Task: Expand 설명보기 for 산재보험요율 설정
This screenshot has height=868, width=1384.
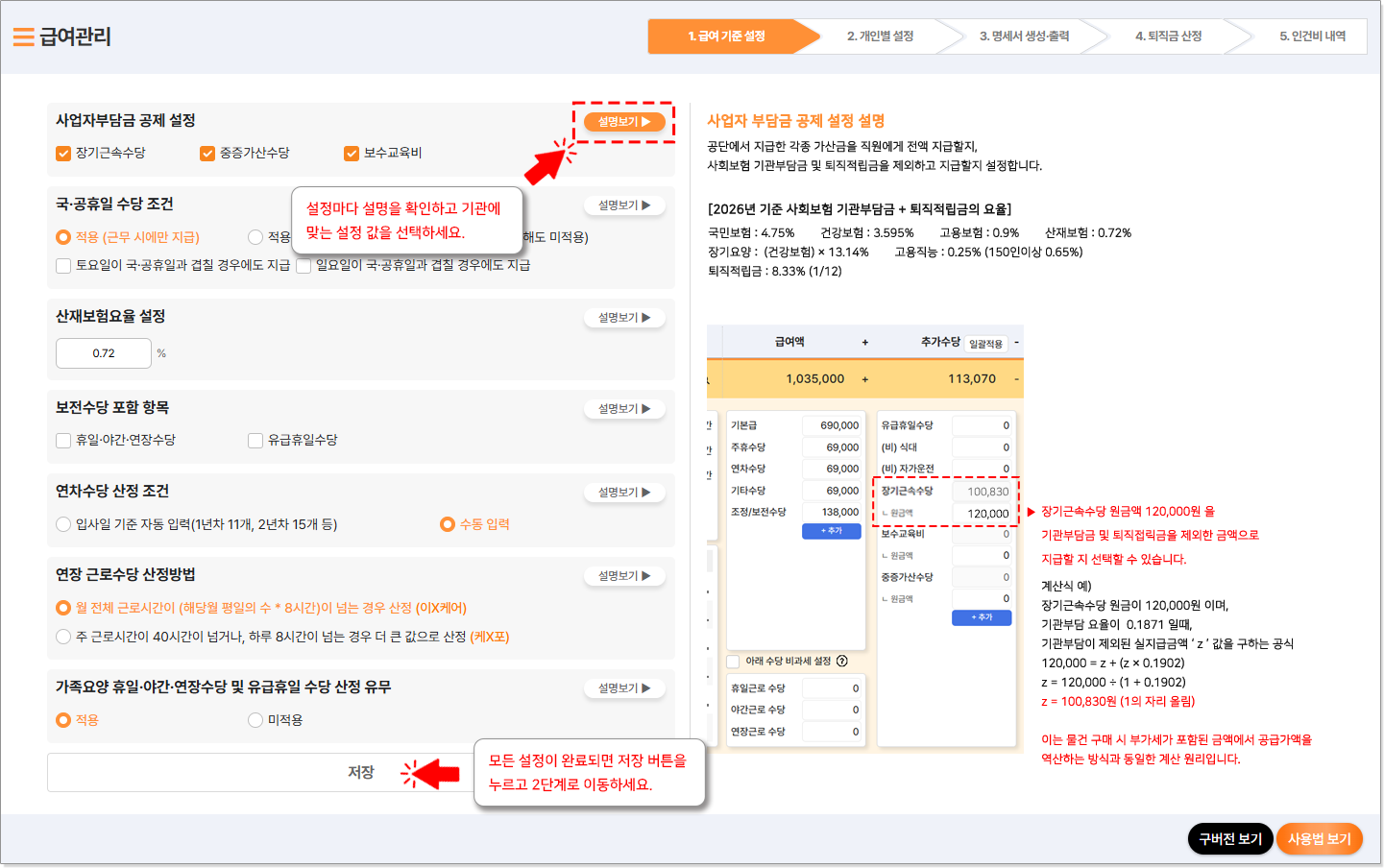Action: 624,318
